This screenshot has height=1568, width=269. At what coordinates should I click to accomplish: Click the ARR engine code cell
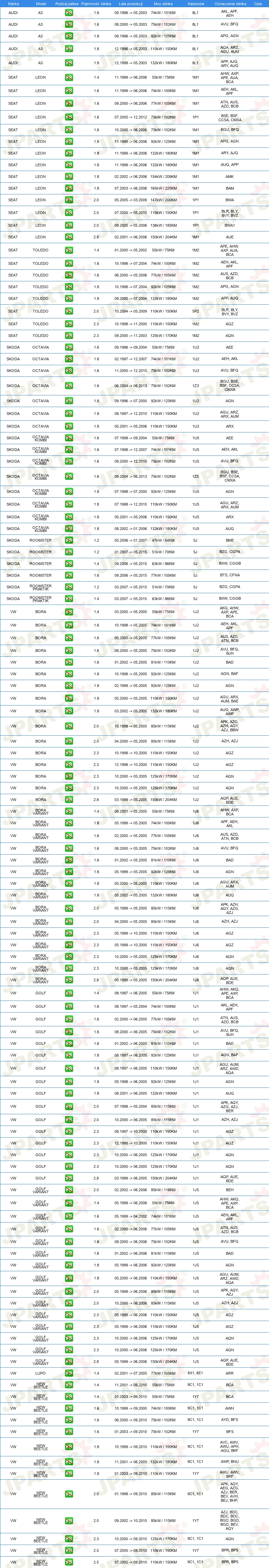pos(229,1373)
